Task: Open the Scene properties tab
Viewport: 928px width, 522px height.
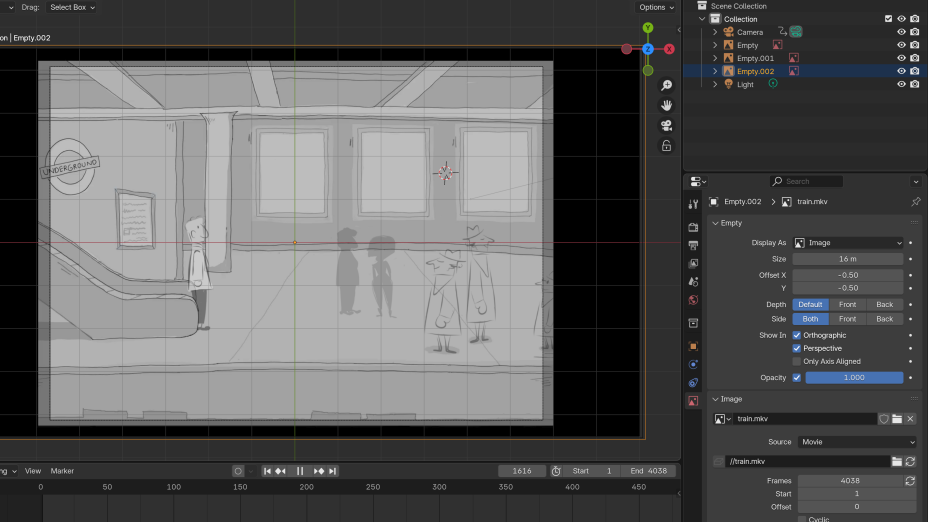Action: 693,282
